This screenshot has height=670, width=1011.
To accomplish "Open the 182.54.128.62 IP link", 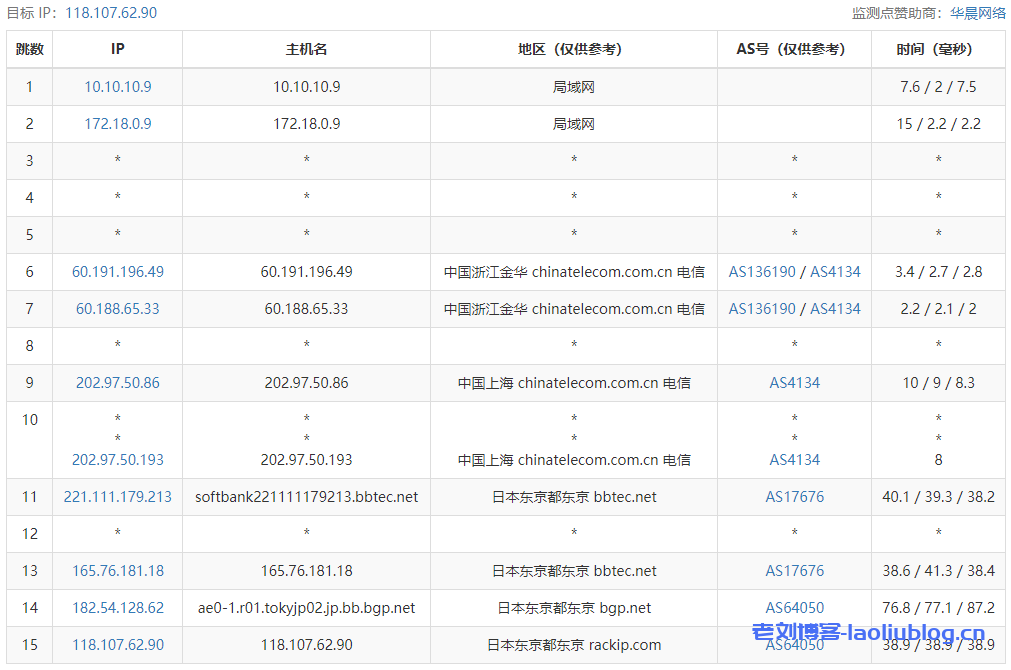I will (x=117, y=607).
